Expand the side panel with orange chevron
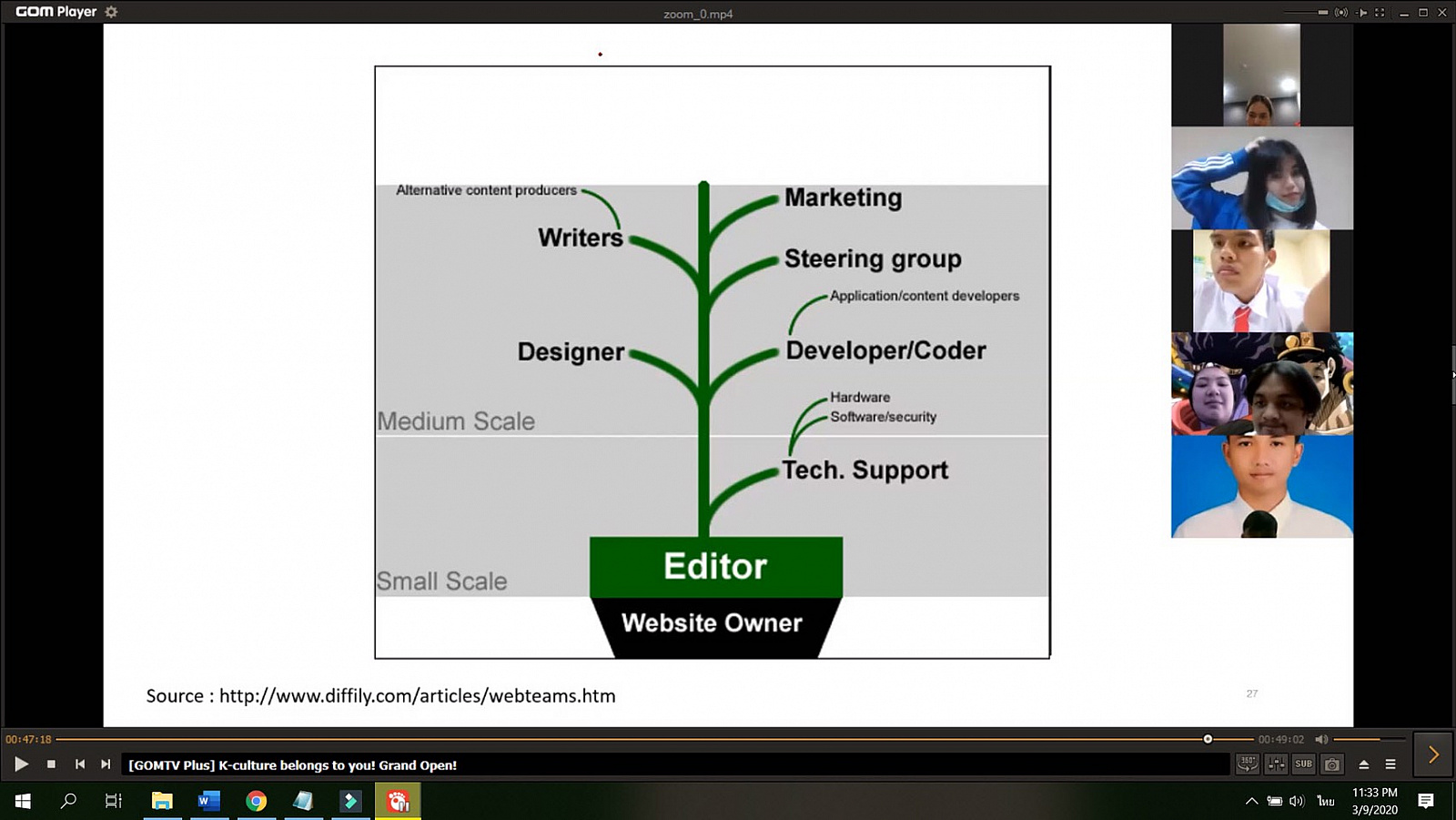This screenshot has width=1456, height=820. 1433,754
